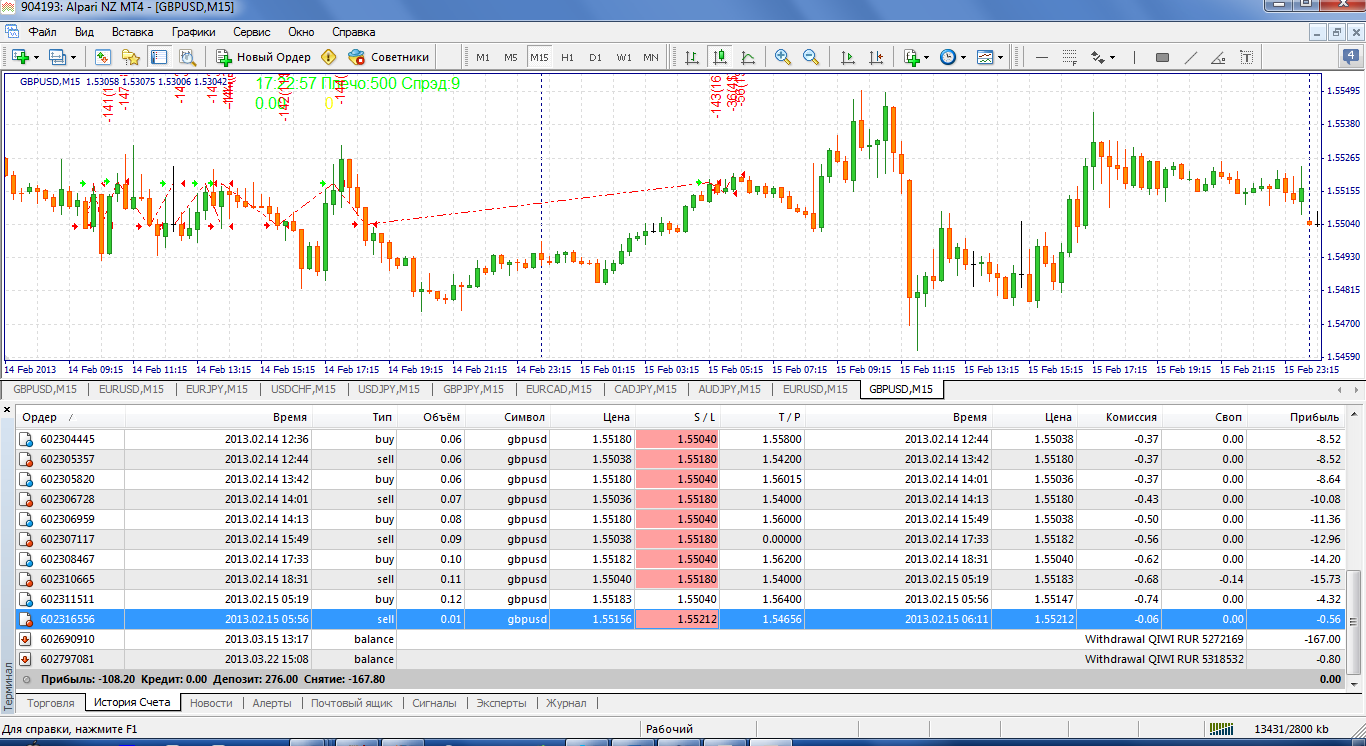1366x746 pixels.
Task: Select Trendline by Angle tool
Action: click(1218, 57)
